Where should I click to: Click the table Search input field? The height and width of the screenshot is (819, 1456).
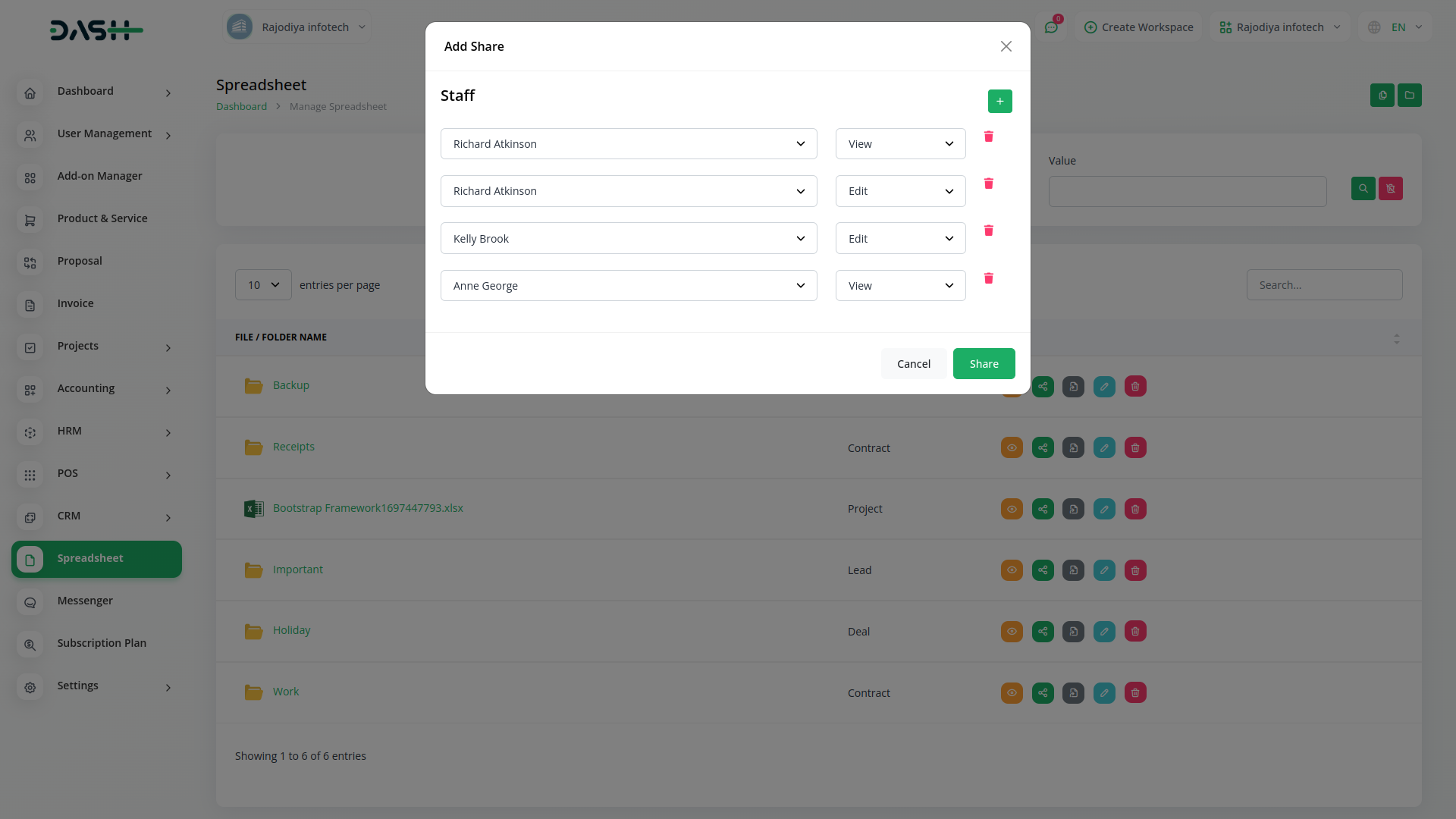(1324, 285)
